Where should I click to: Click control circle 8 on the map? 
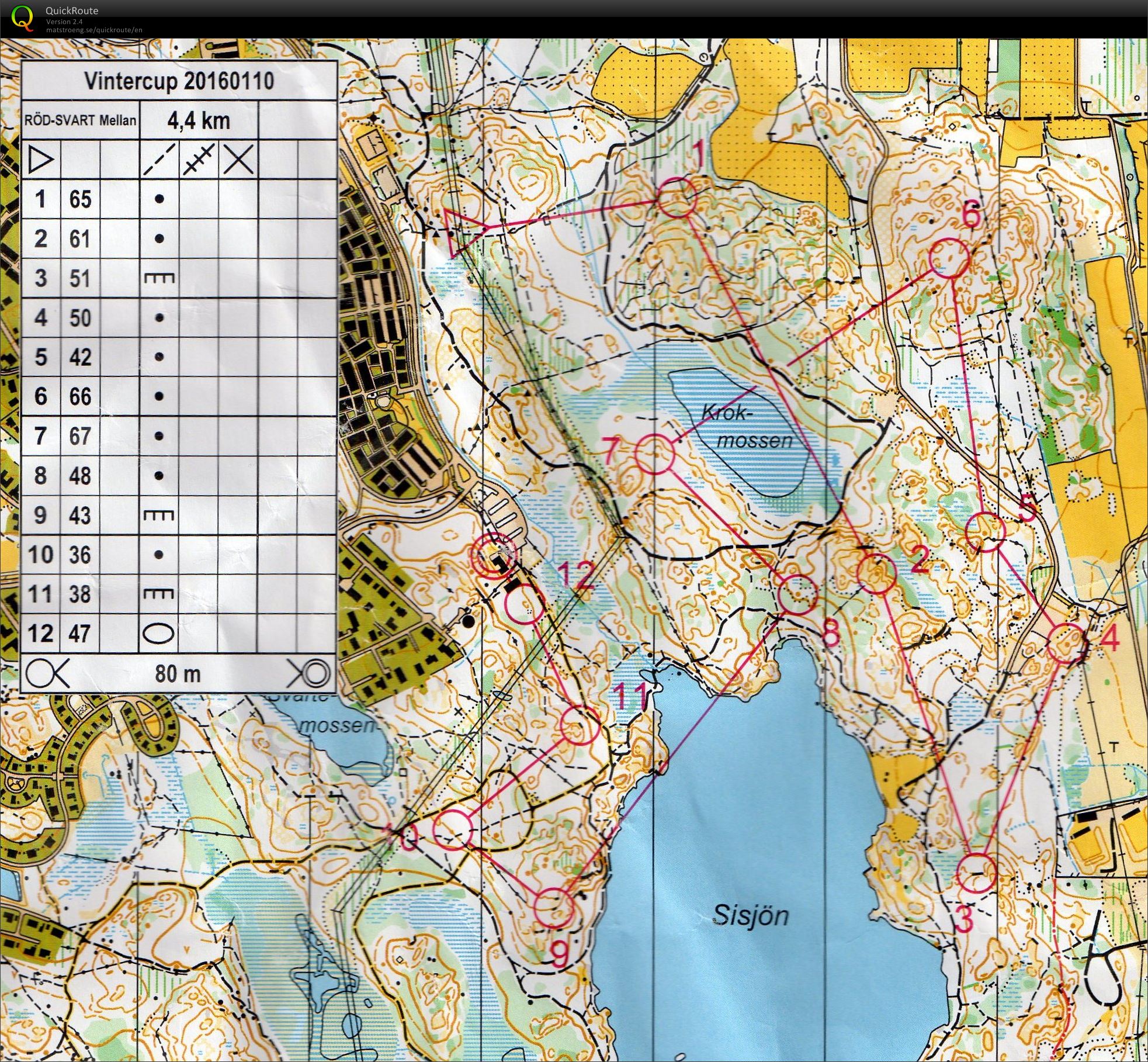[x=797, y=594]
